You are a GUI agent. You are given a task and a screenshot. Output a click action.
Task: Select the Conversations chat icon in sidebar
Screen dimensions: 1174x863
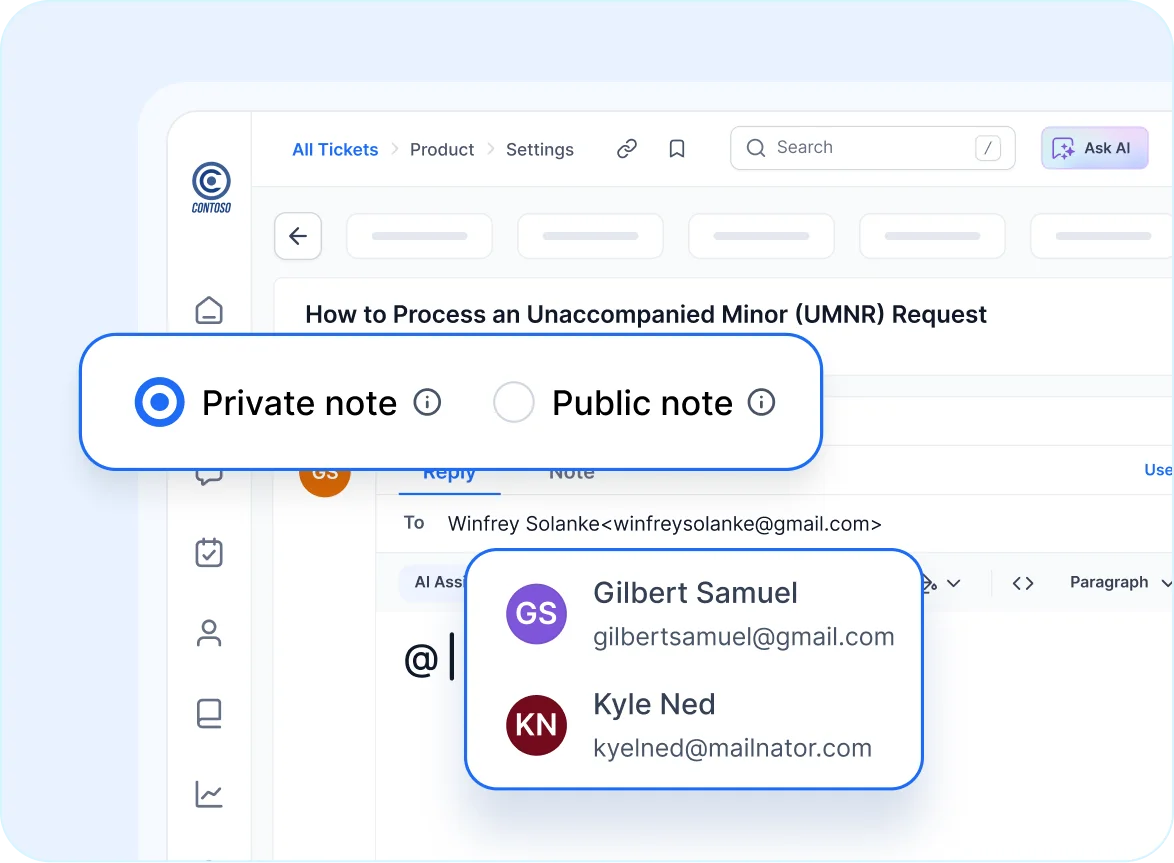[x=209, y=475]
